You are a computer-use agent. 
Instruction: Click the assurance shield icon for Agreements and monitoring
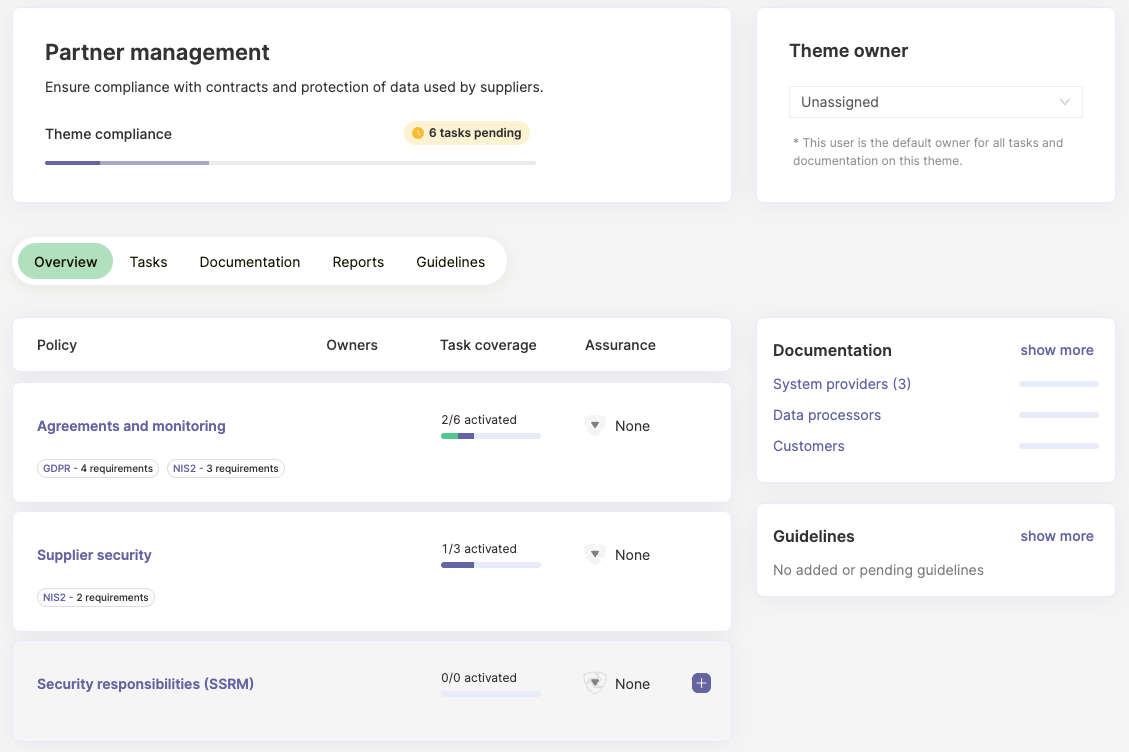(595, 426)
